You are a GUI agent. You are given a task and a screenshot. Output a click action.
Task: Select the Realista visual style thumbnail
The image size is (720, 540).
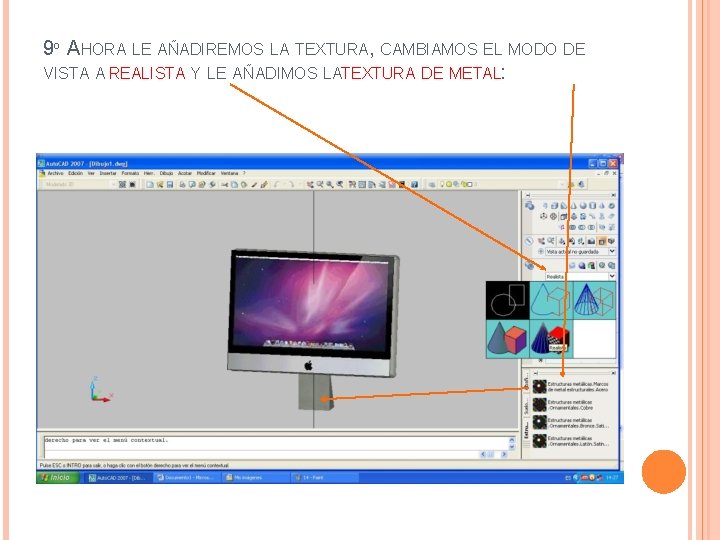click(551, 339)
